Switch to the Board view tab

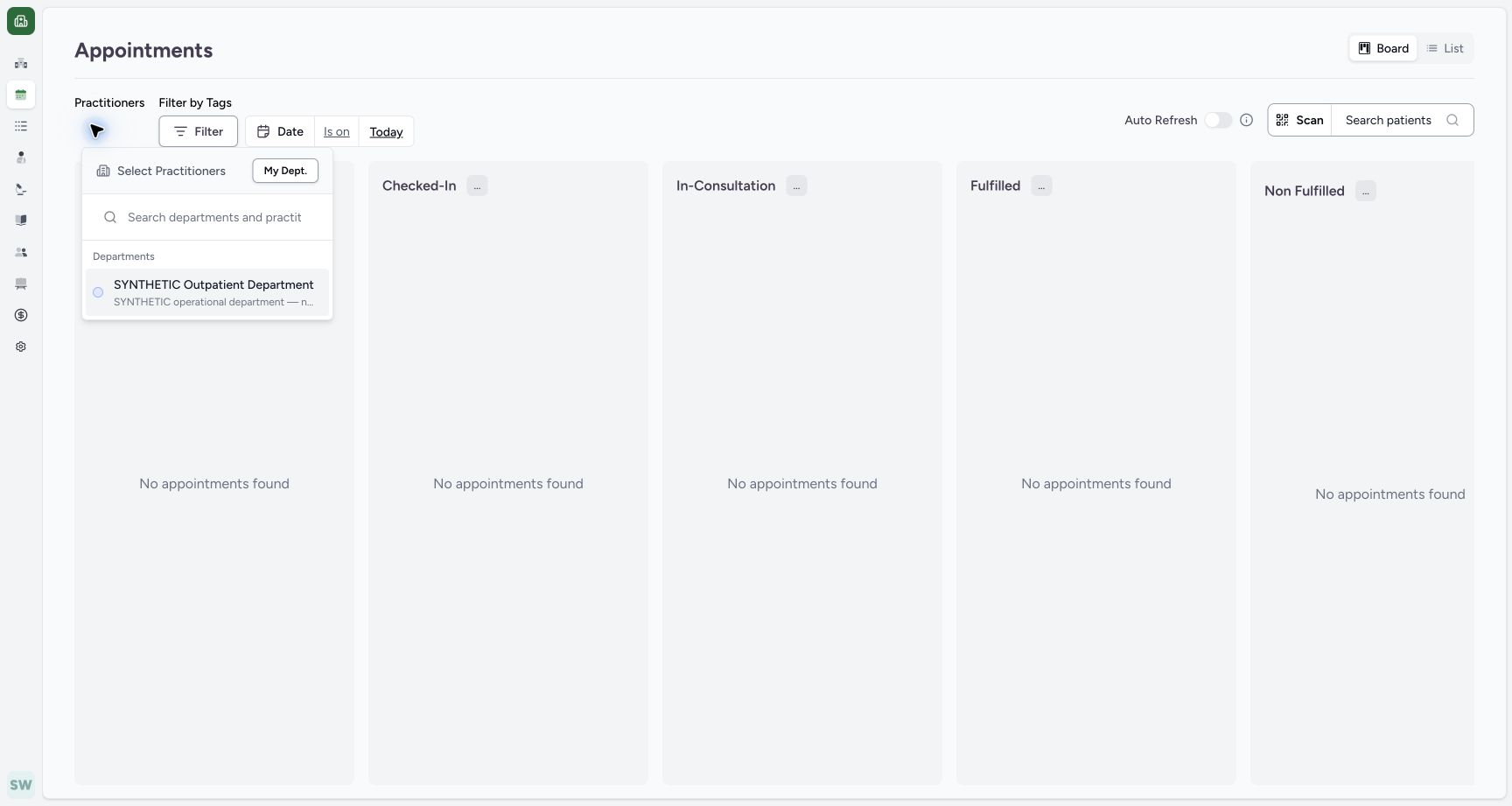(1383, 48)
